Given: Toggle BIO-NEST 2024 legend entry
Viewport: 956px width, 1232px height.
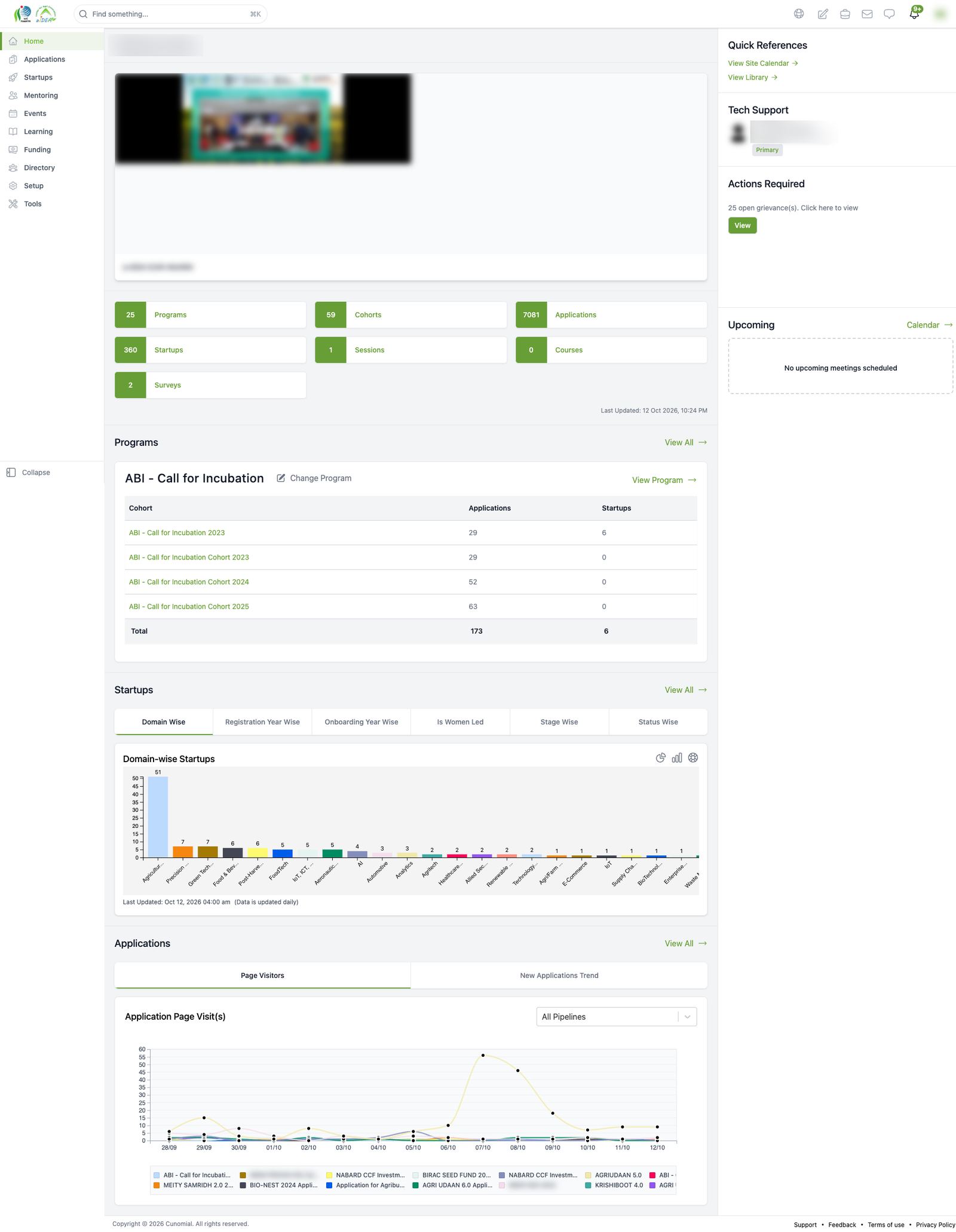Looking at the screenshot, I should click(x=278, y=1185).
